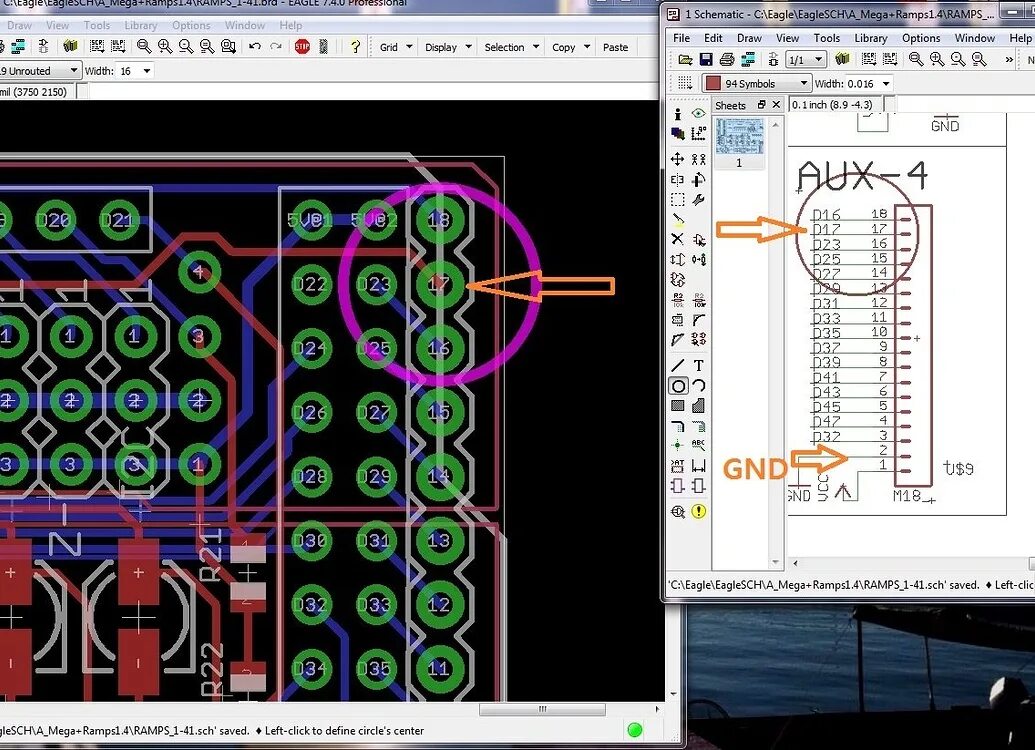This screenshot has width=1035, height=750.
Task: Select the Rotate tool
Action: (698, 180)
